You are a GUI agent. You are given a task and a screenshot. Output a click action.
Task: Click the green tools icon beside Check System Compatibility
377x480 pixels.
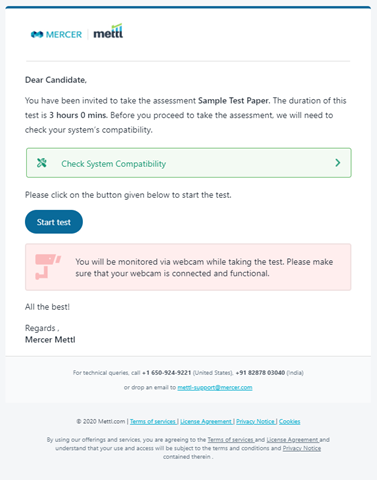[42, 163]
